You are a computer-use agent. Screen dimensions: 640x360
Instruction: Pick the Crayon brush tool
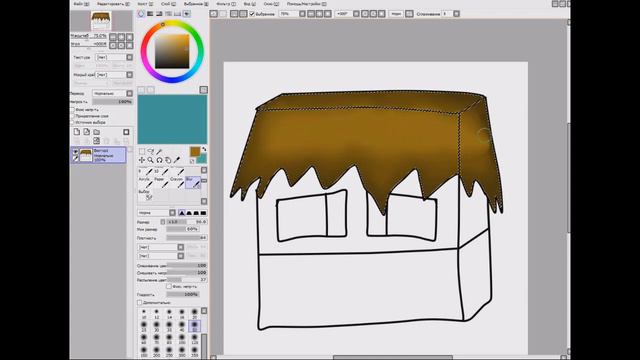(177, 182)
